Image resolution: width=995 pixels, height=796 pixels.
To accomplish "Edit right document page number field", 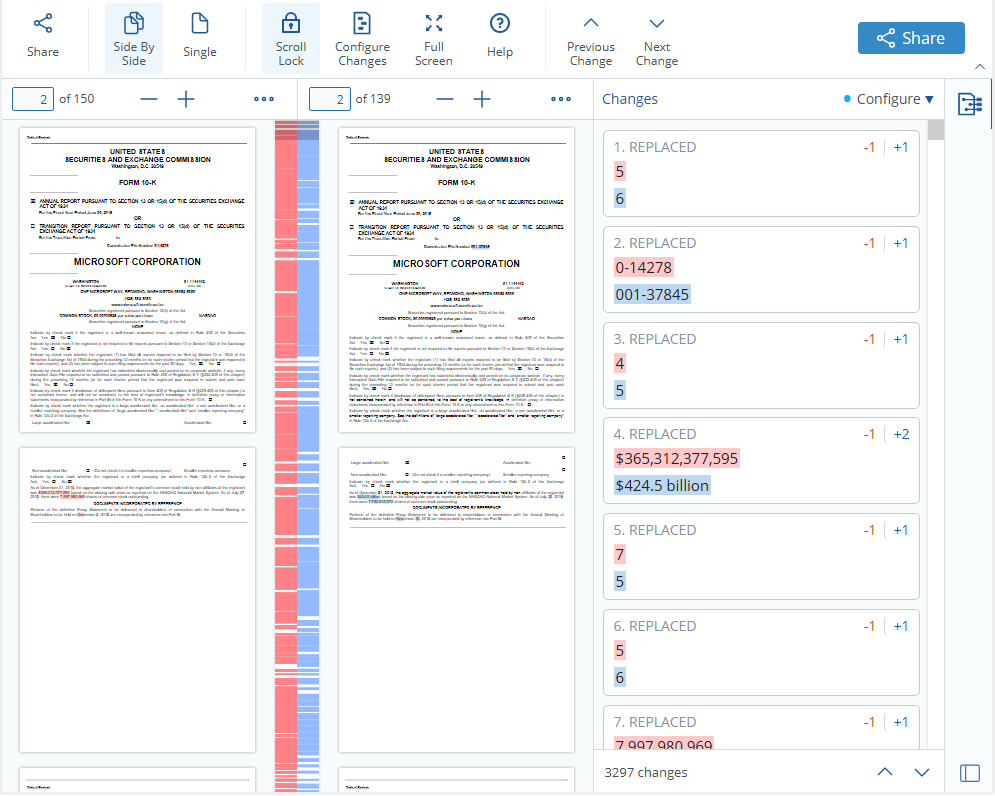I will [330, 99].
